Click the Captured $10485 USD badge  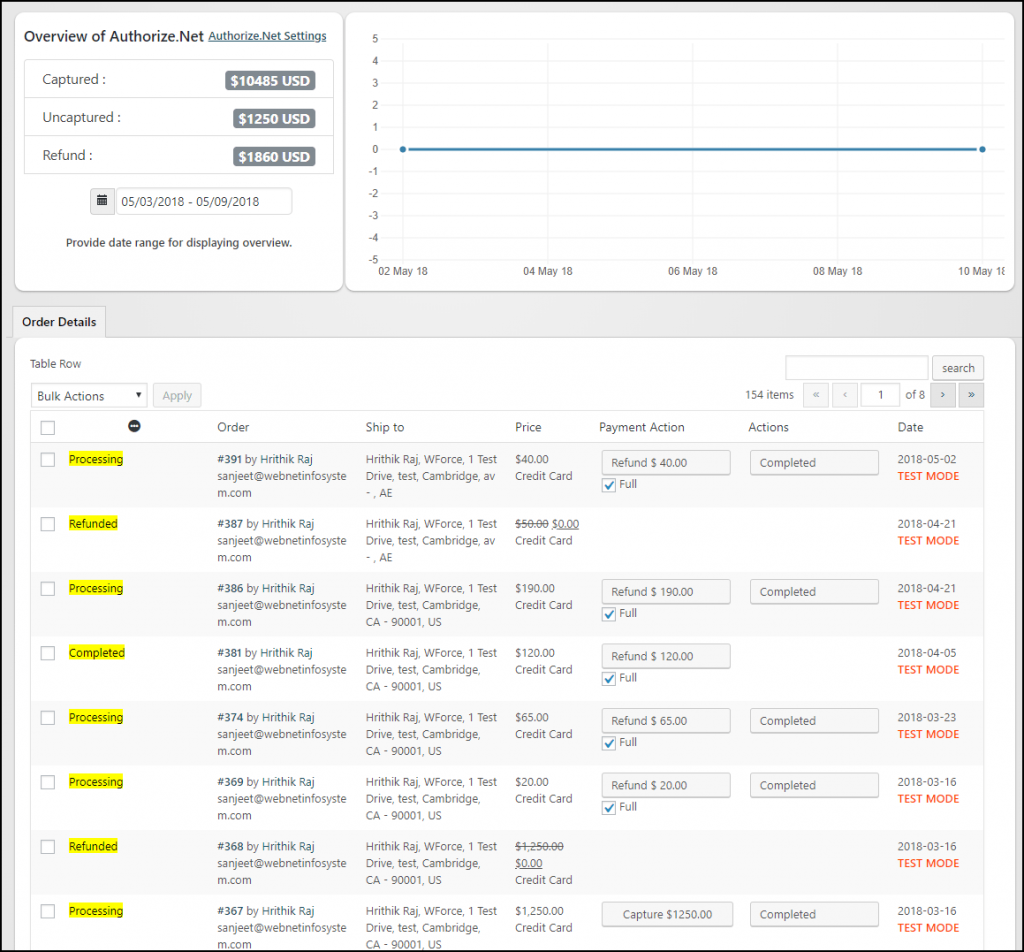[270, 81]
